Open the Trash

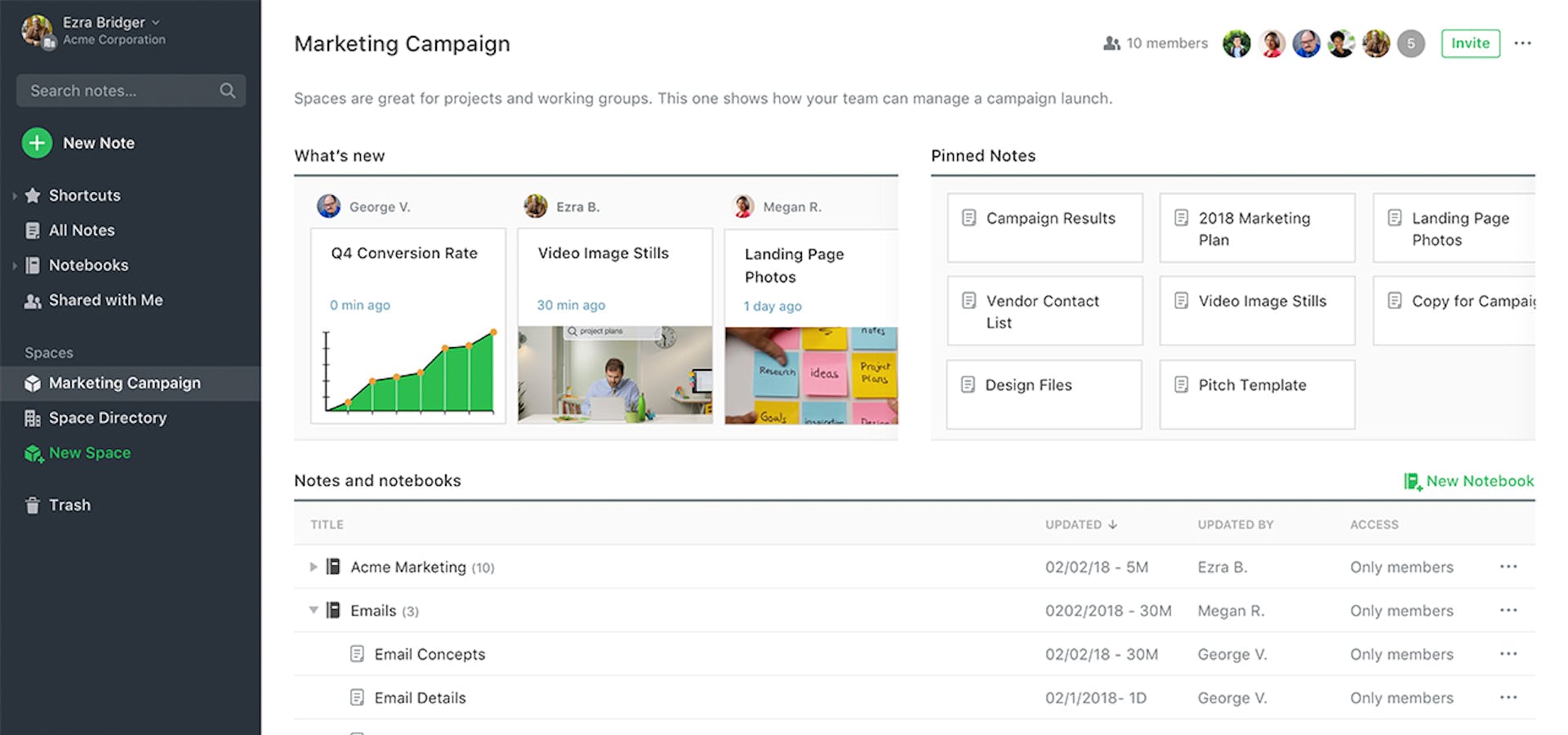pos(31,505)
